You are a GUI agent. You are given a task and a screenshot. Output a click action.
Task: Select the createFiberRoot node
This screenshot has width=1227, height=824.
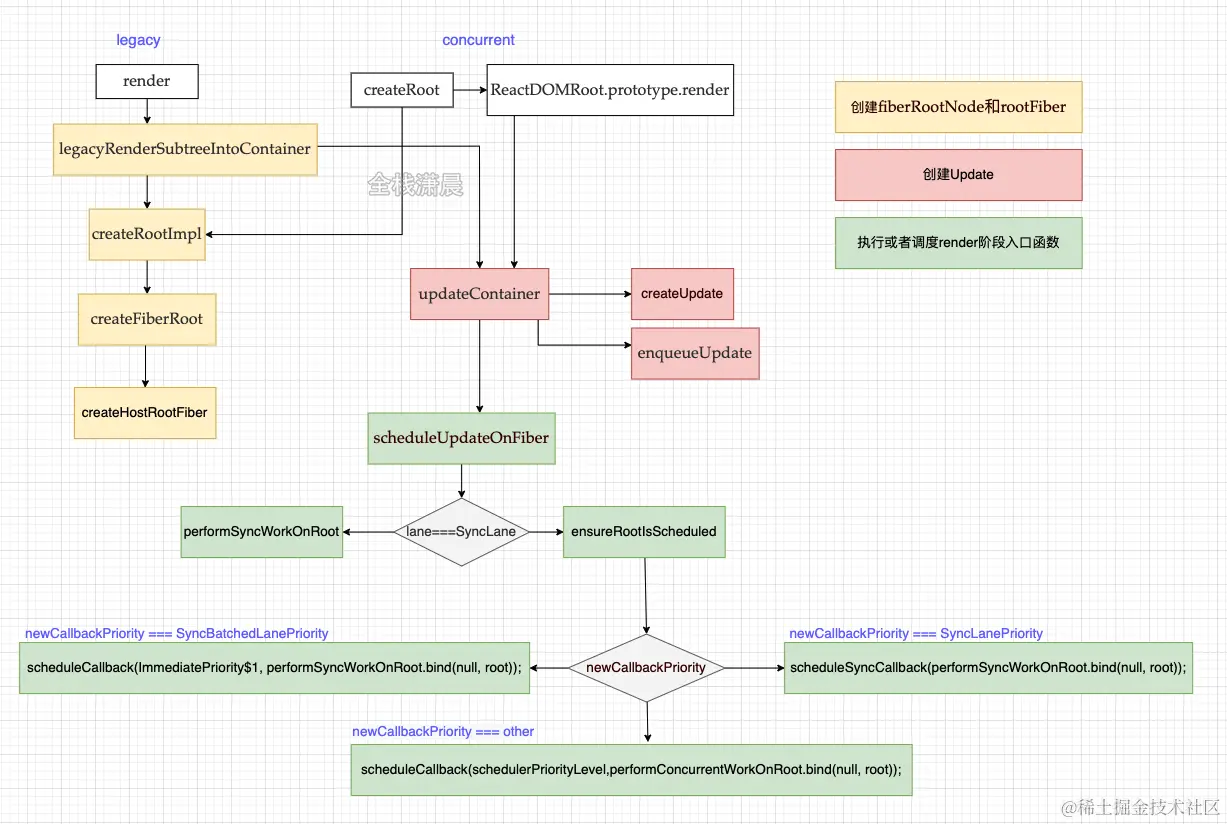pyautogui.click(x=146, y=319)
